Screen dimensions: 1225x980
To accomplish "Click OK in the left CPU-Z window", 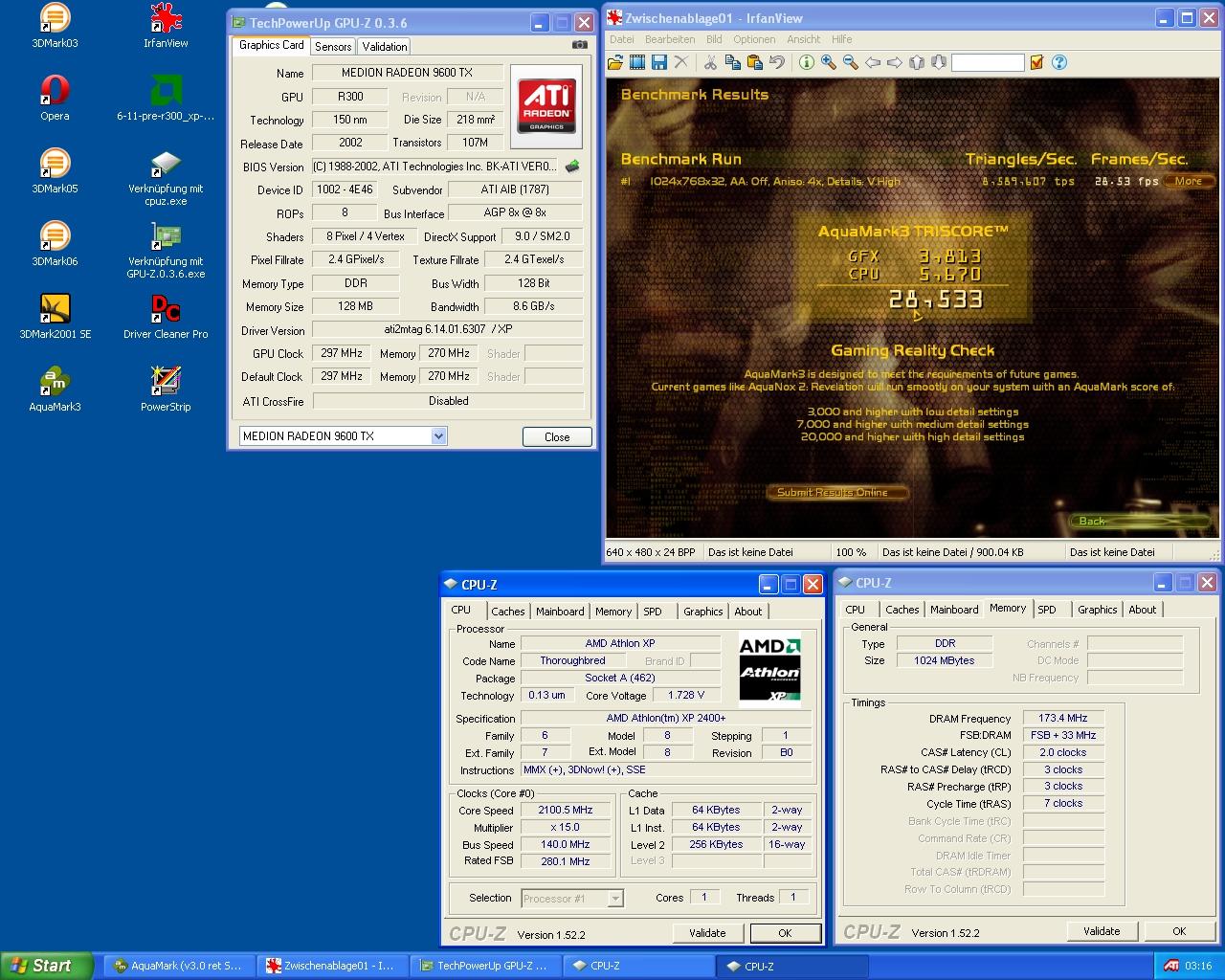I will tap(785, 933).
